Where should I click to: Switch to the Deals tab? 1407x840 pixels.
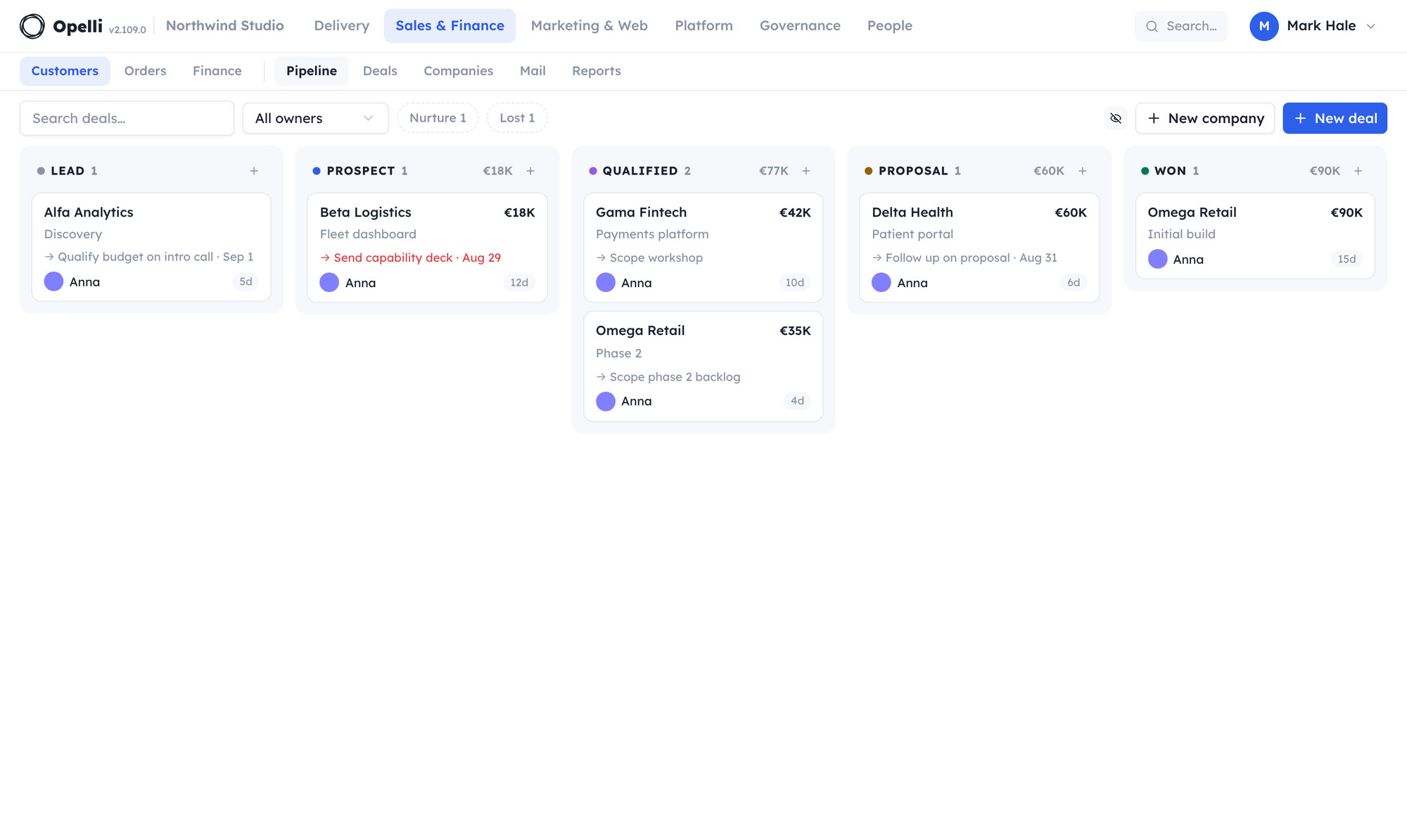pos(380,71)
